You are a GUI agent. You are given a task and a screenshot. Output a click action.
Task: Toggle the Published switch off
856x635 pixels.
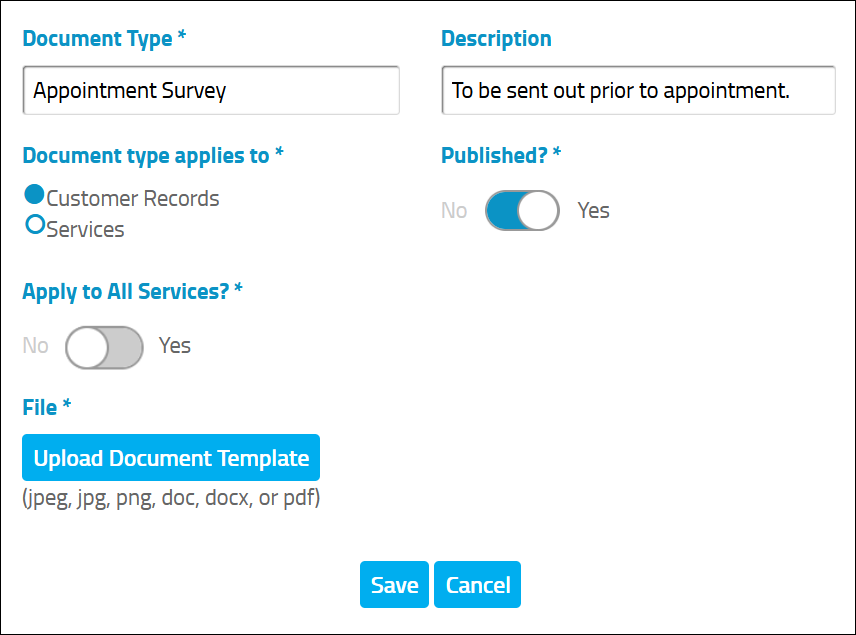pos(522,210)
